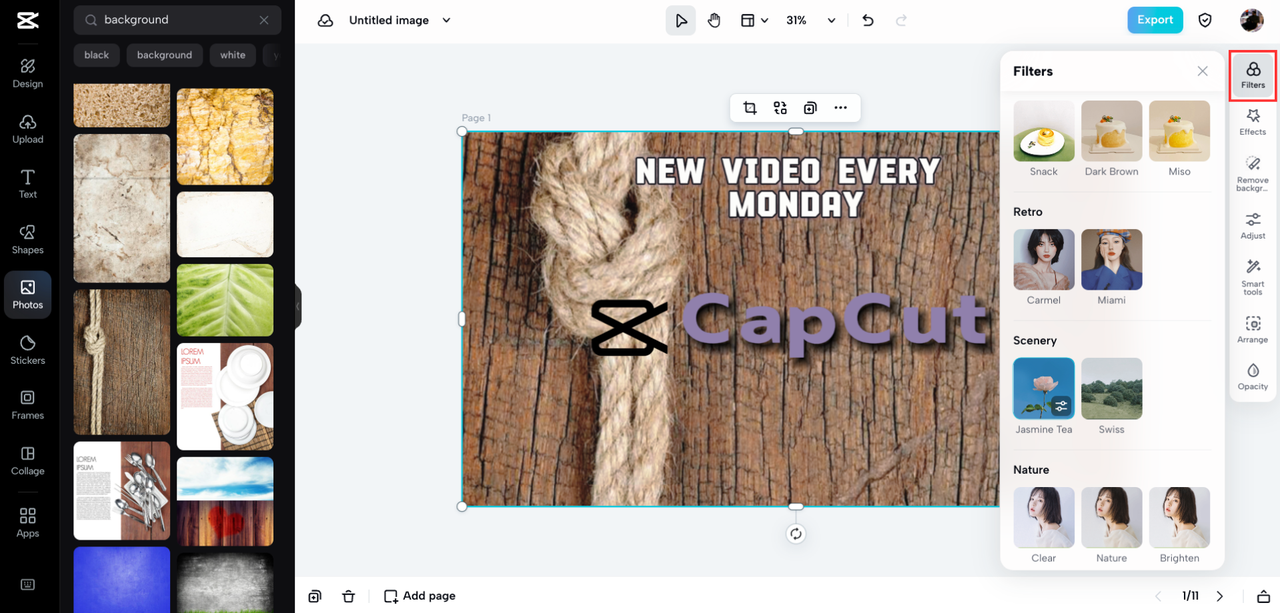The width and height of the screenshot is (1280, 613).
Task: Open the Text tool panel
Action: 28,184
